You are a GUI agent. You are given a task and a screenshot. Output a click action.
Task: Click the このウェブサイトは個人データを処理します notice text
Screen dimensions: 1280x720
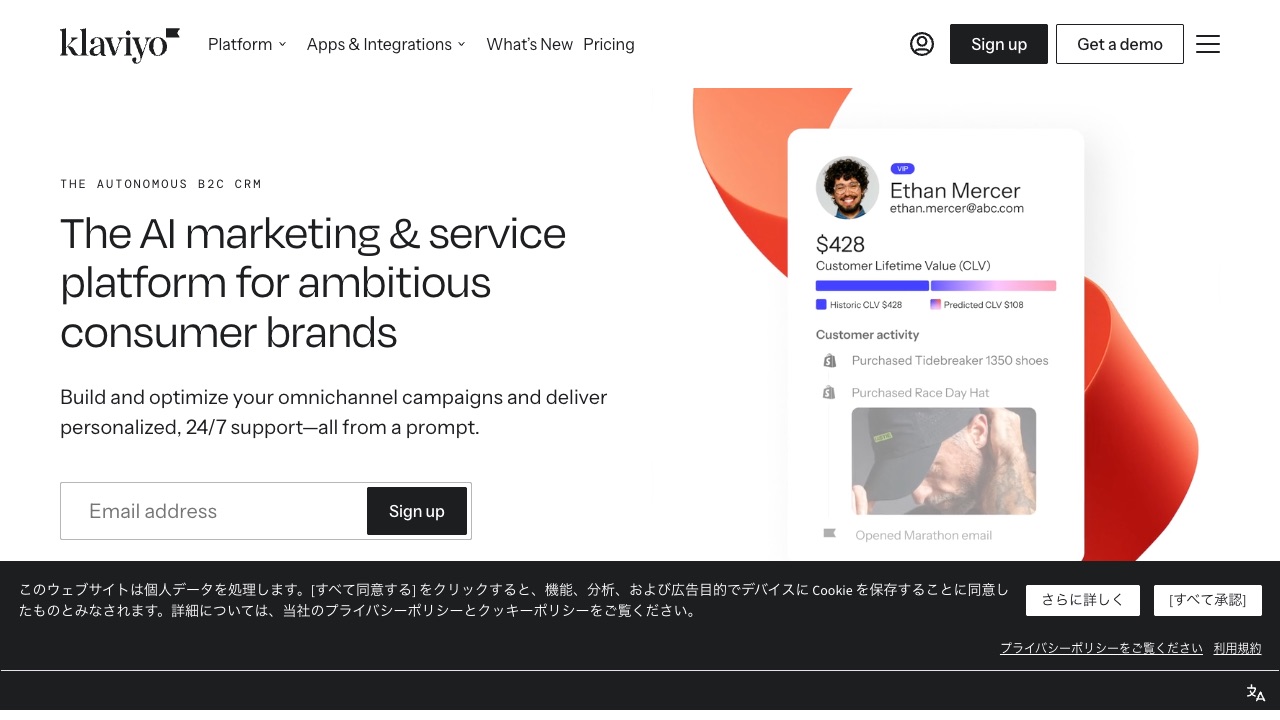tap(514, 600)
